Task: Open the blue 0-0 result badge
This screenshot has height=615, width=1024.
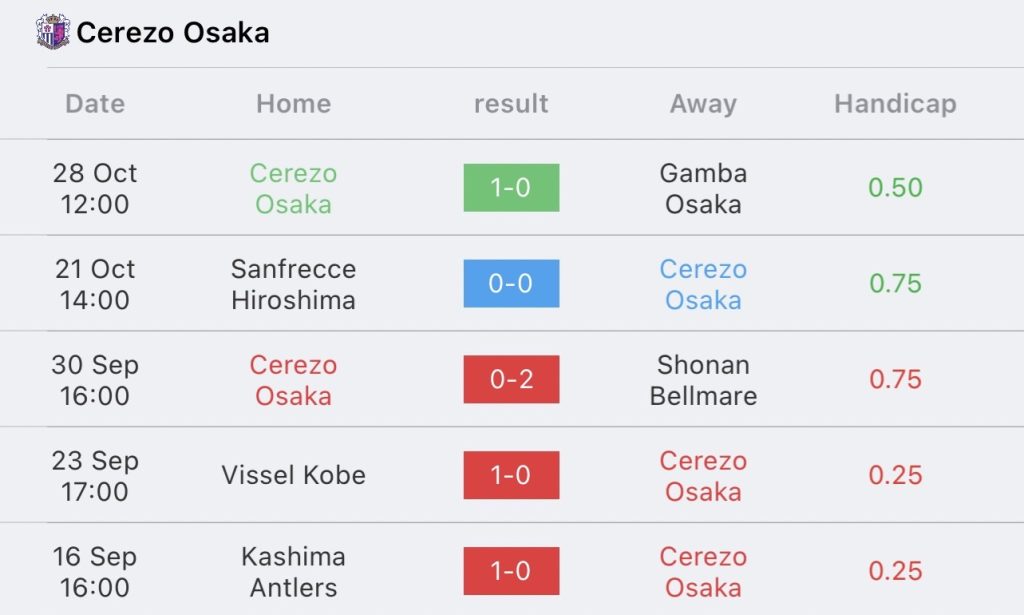Action: [x=511, y=283]
